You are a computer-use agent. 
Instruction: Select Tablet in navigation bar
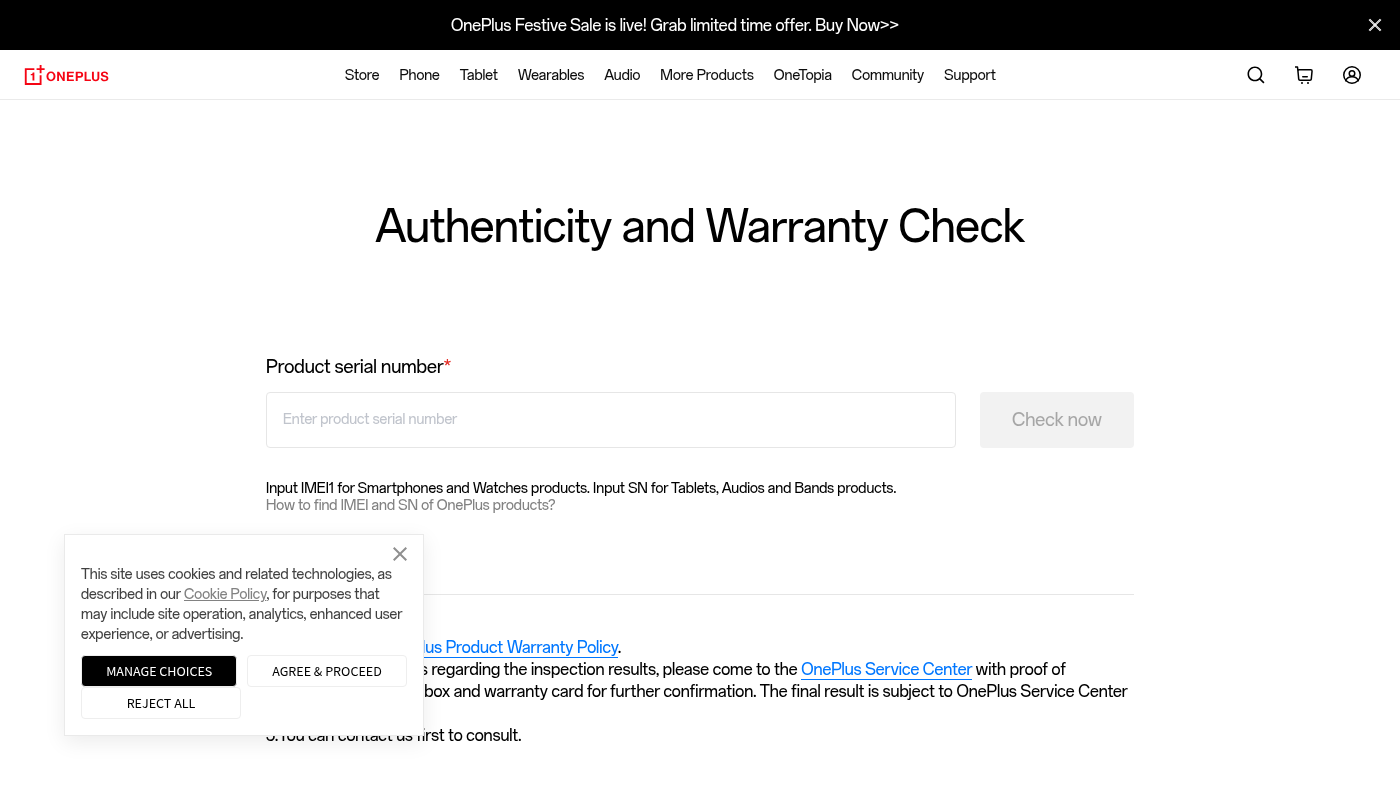(479, 75)
